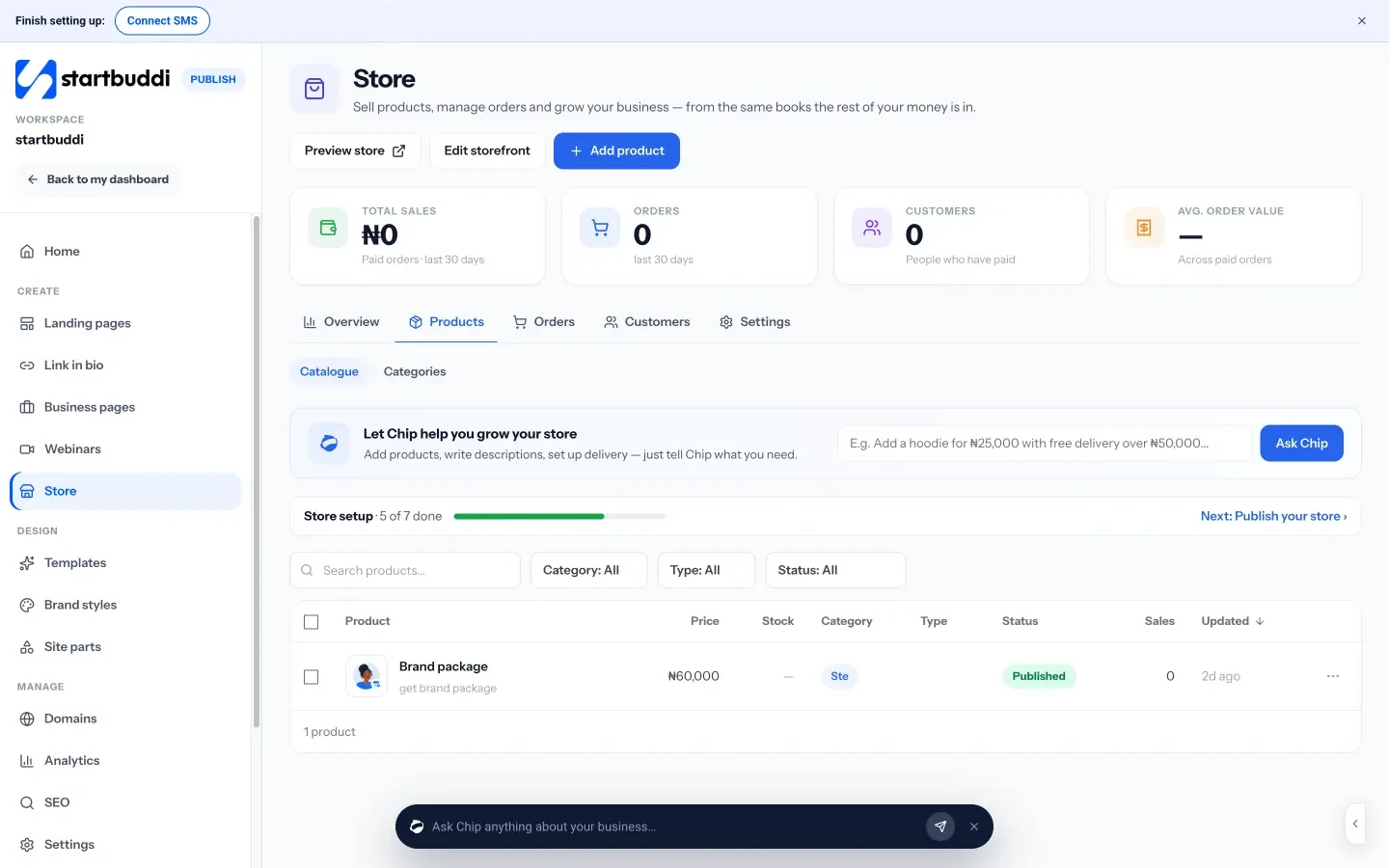Open Brand package row three-dot menu
The height and width of the screenshot is (868, 1389).
tap(1333, 676)
